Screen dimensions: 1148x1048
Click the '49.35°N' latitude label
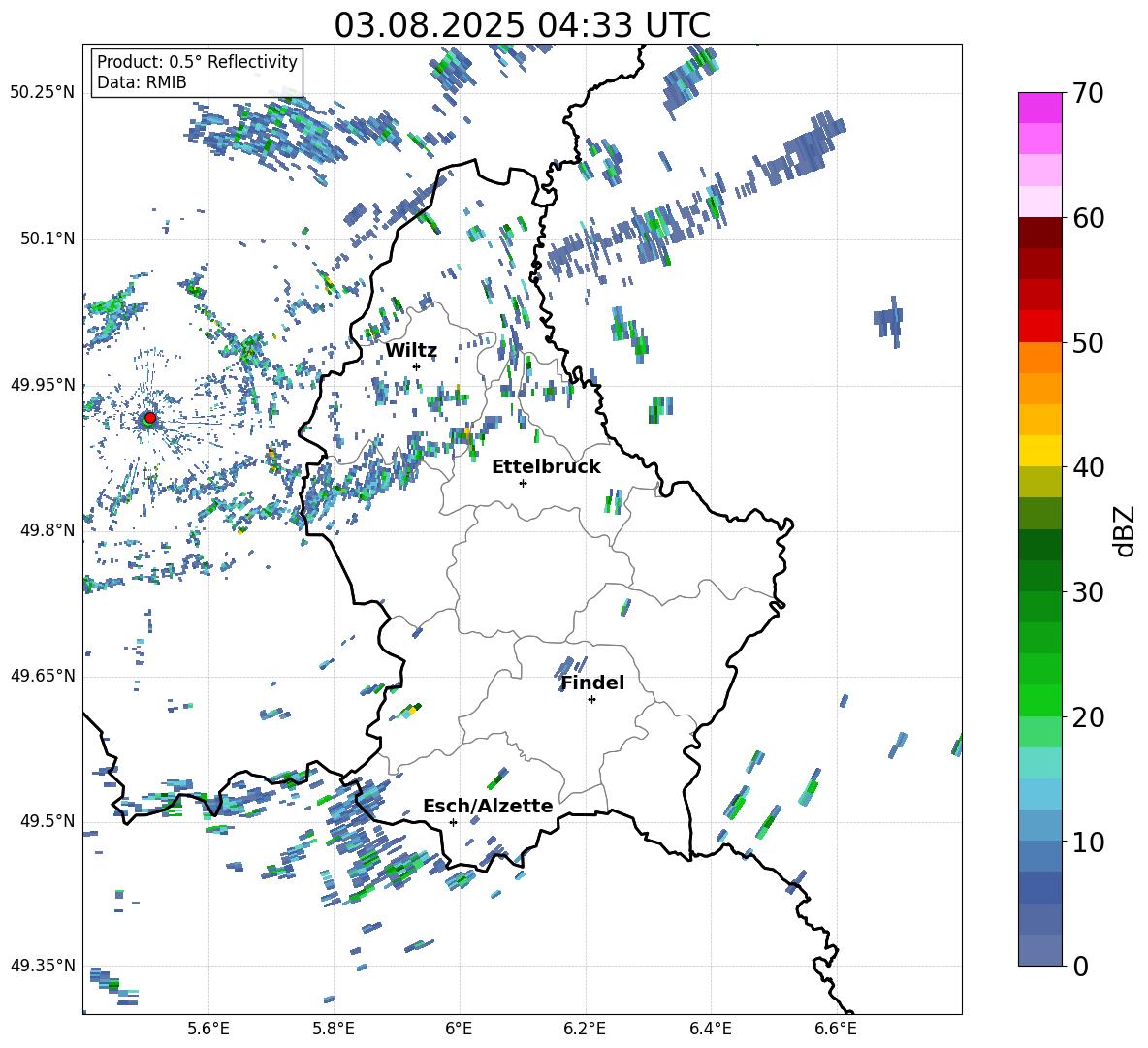pos(43,966)
